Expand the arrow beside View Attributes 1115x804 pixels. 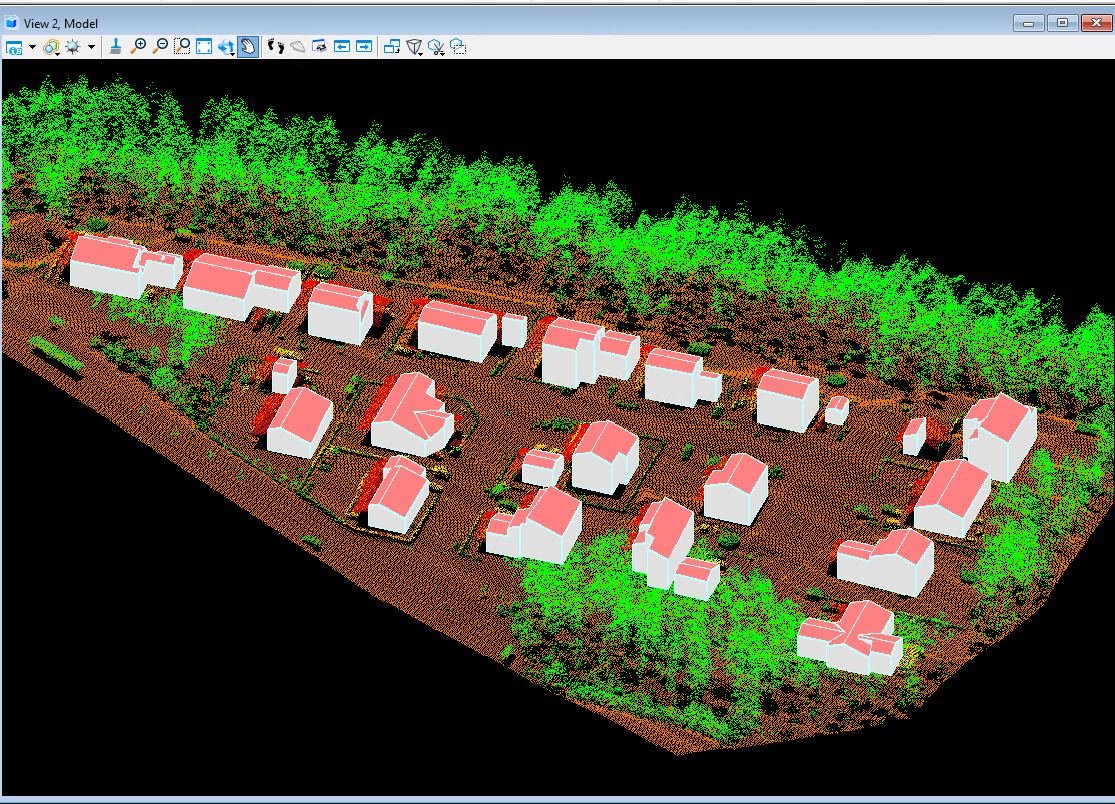32,47
